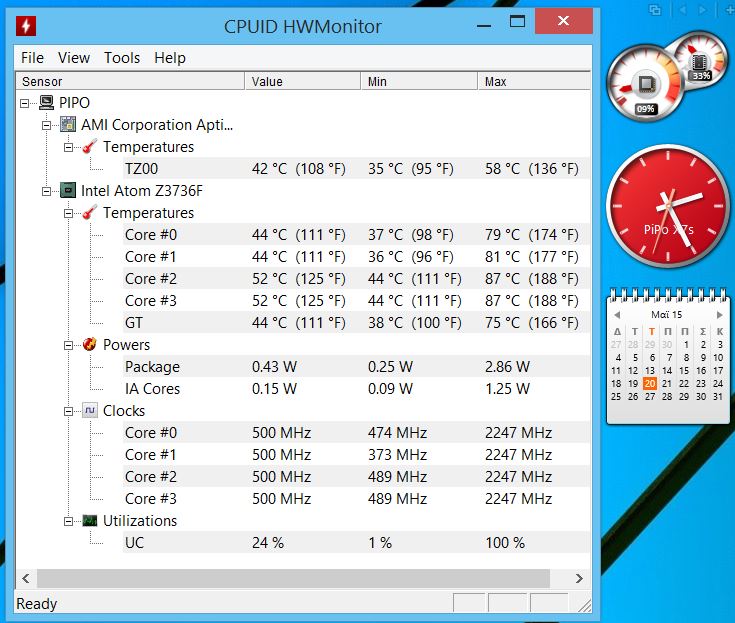Collapse the AMI Corporation node
This screenshot has width=735, height=623.
click(x=46, y=125)
